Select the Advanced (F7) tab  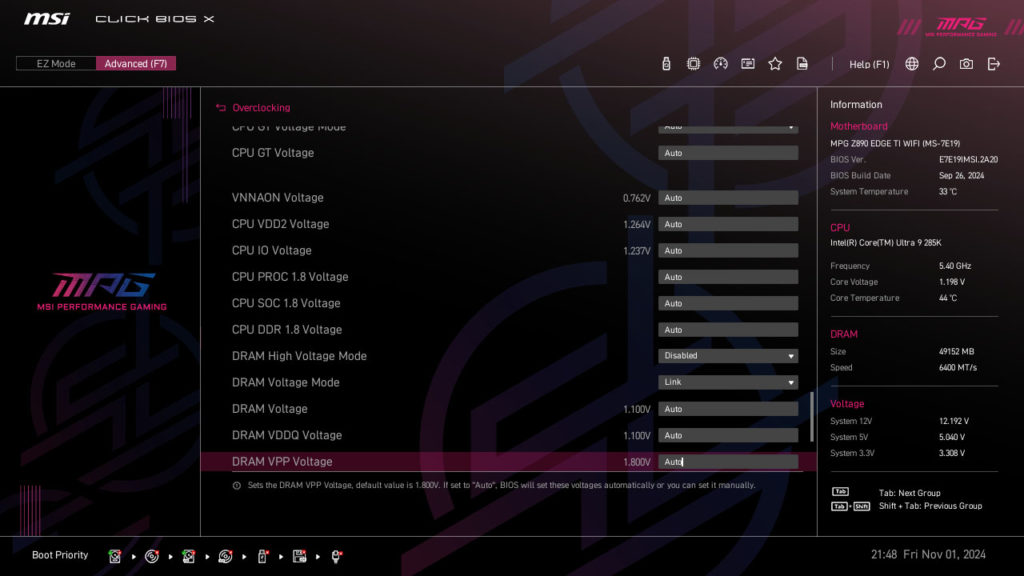(135, 62)
